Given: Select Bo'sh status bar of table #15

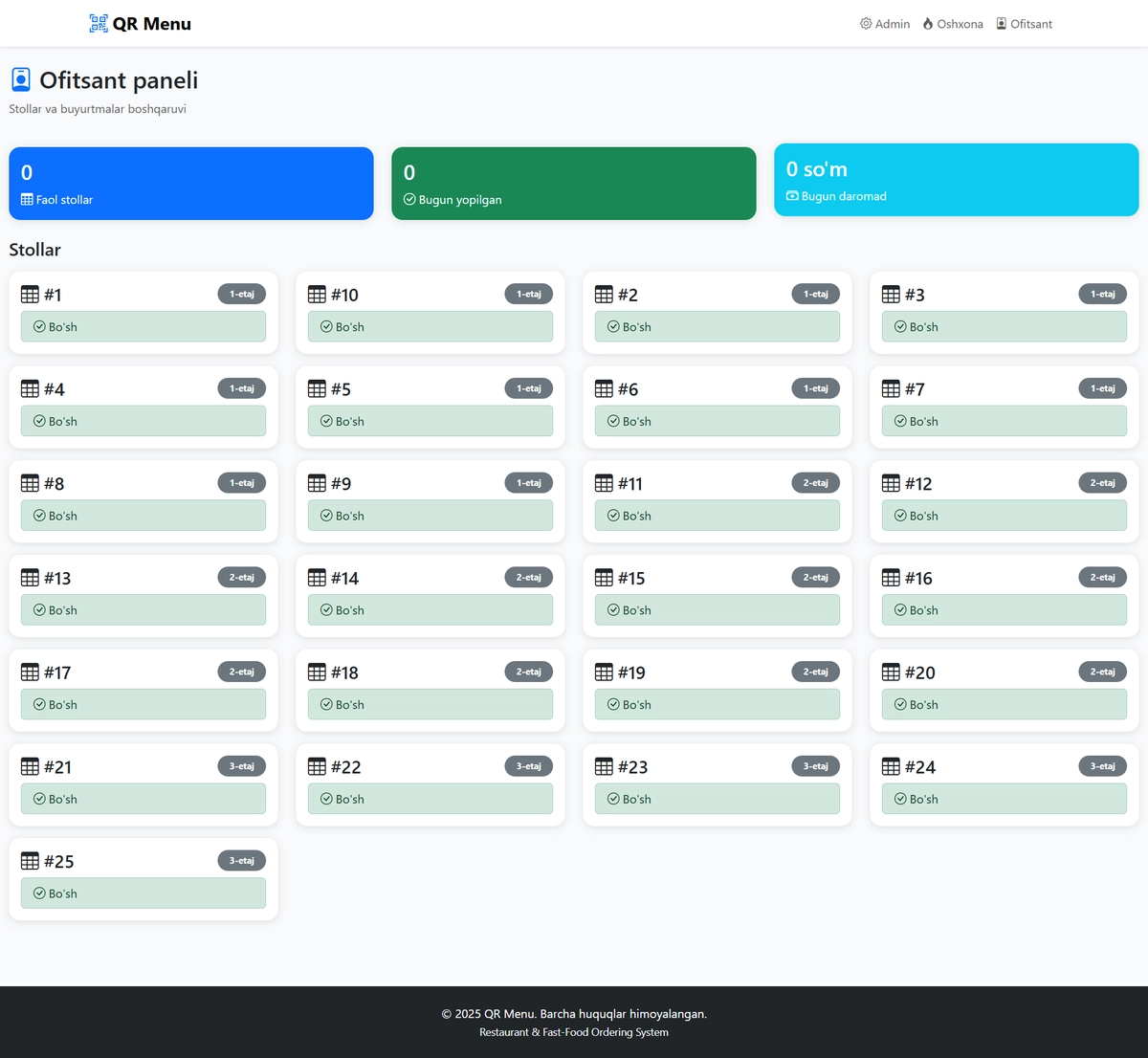Looking at the screenshot, I should coord(717,610).
